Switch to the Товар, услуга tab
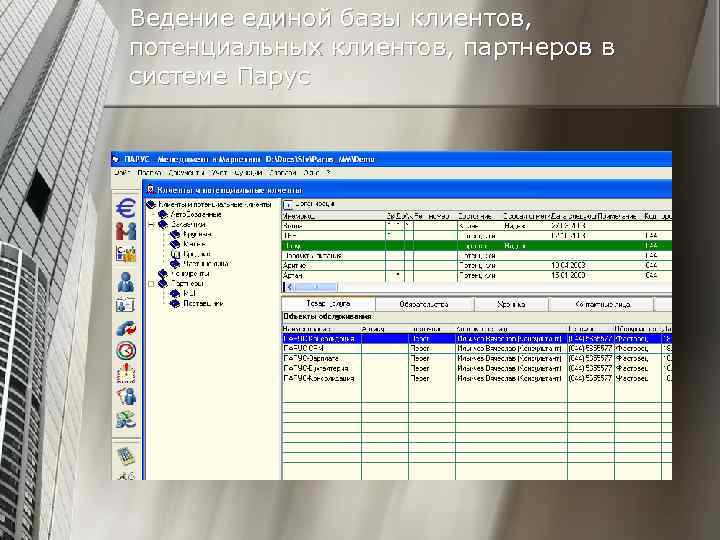Image resolution: width=720 pixels, height=540 pixels. (x=328, y=304)
